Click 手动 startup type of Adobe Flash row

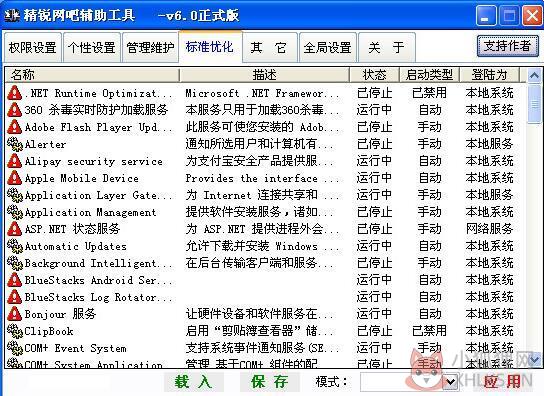(430, 127)
